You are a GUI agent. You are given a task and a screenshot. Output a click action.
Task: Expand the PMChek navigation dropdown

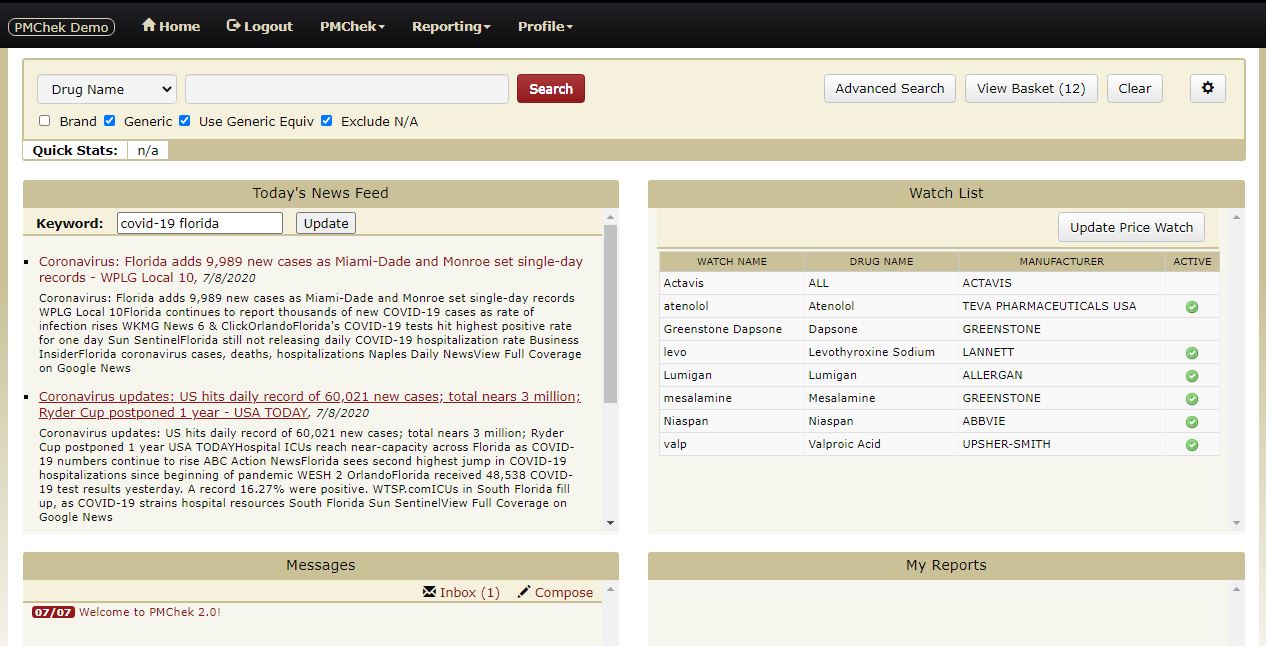coord(352,27)
